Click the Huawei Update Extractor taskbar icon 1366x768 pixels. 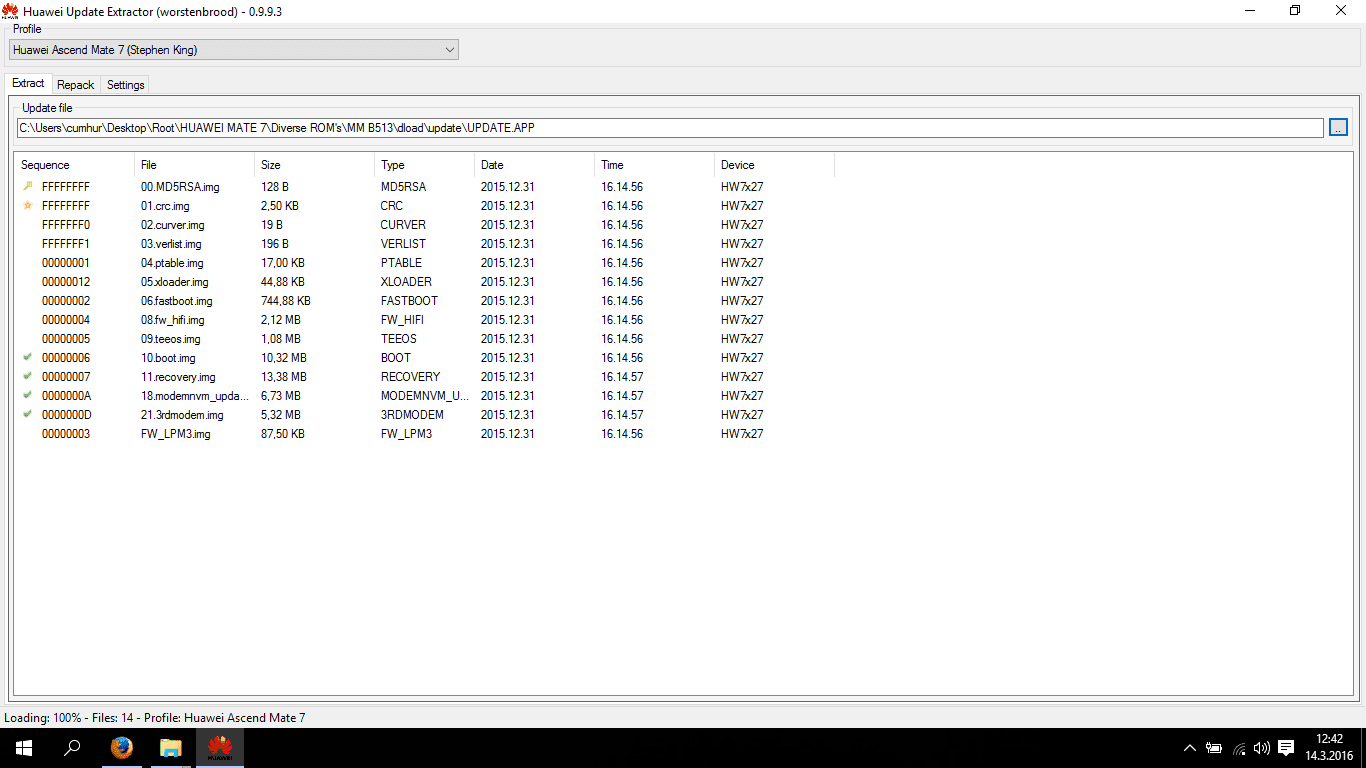220,748
